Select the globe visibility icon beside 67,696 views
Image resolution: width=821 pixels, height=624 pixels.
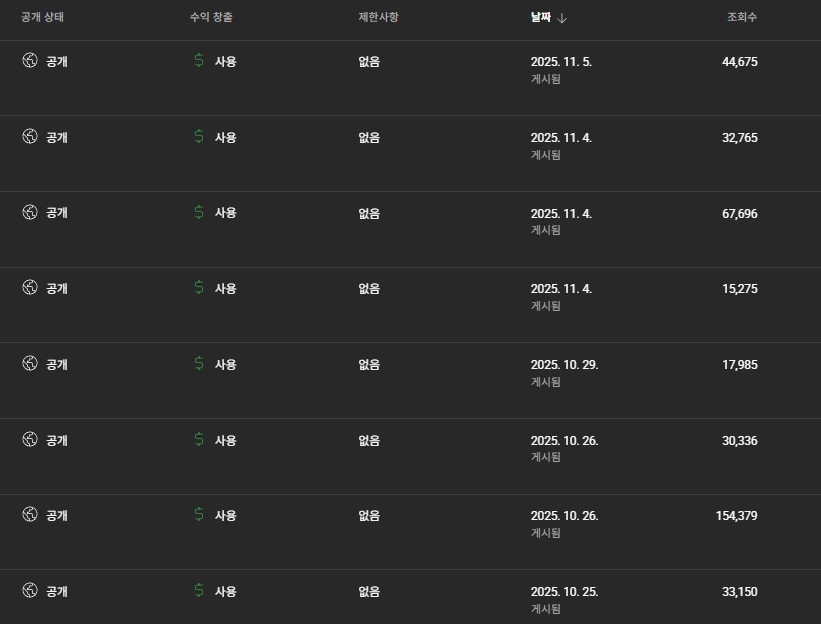(x=30, y=212)
